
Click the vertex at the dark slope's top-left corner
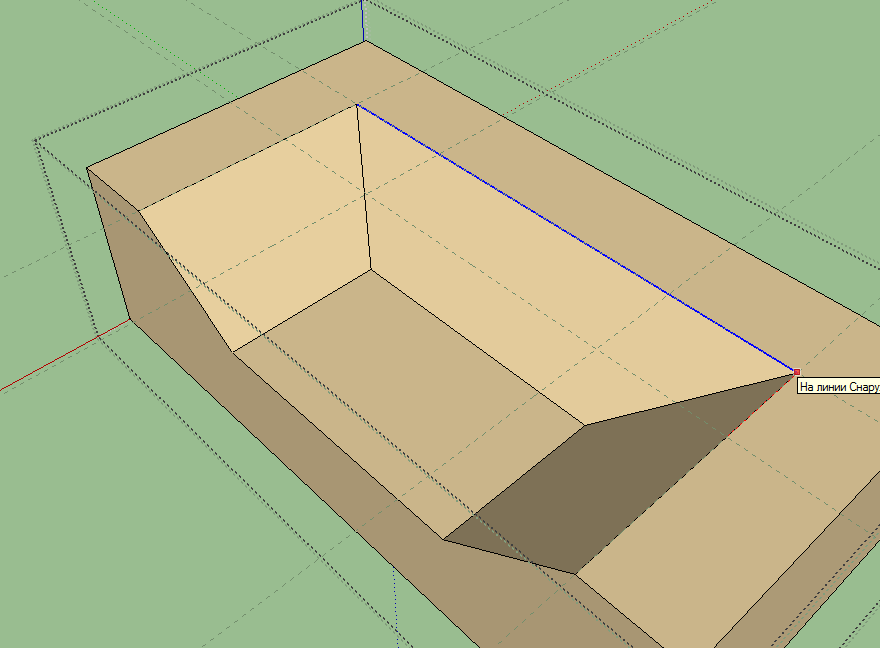(584, 424)
